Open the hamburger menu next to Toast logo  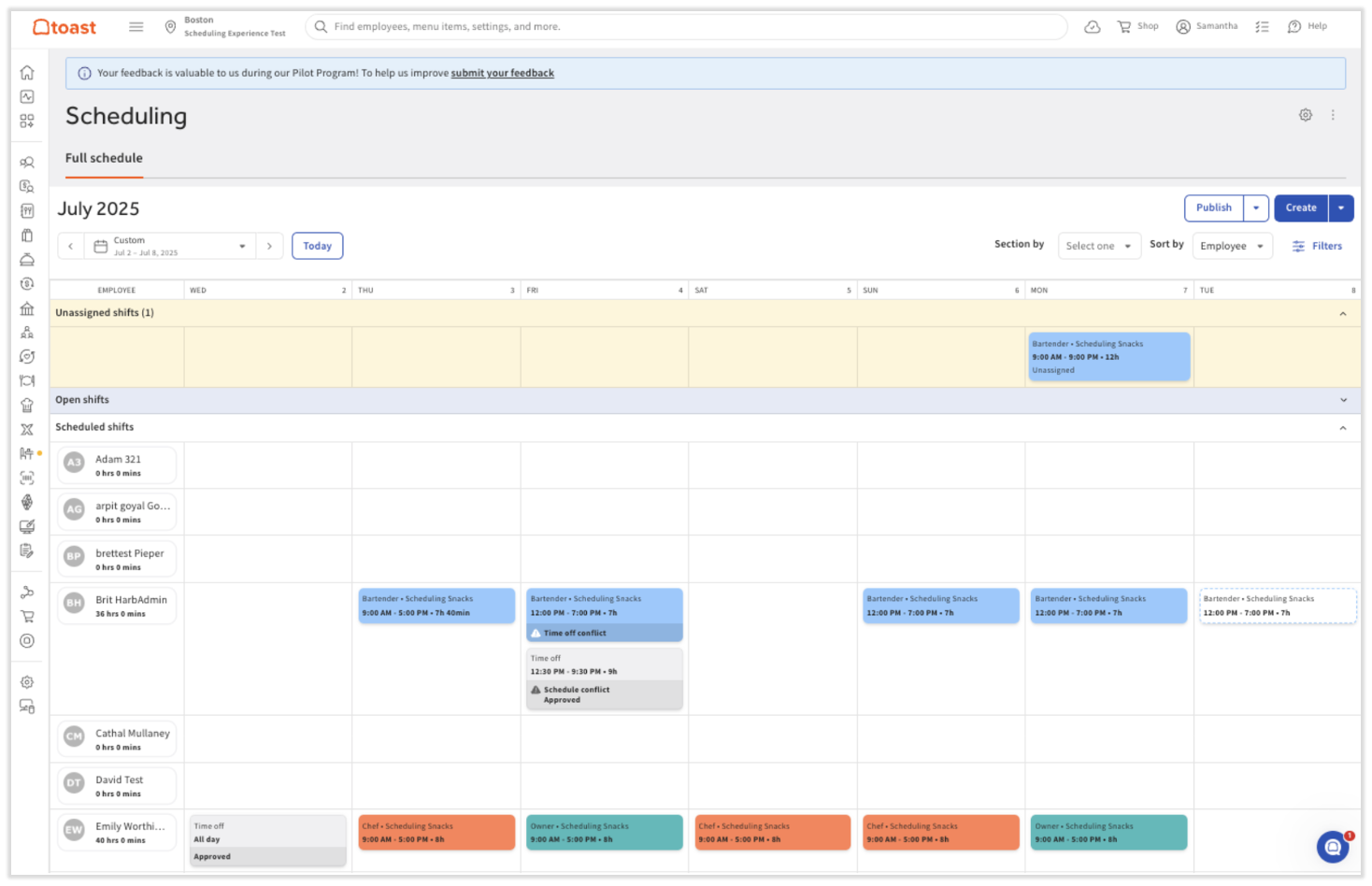(x=136, y=26)
